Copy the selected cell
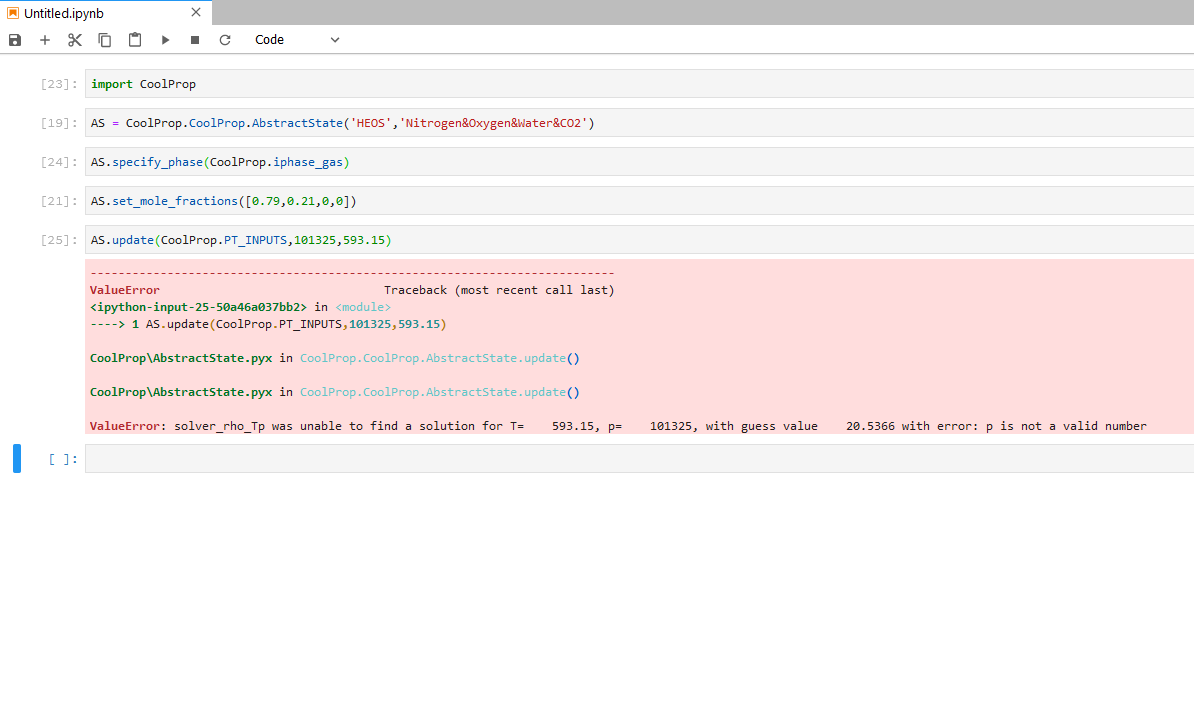This screenshot has width=1194, height=720. (104, 40)
